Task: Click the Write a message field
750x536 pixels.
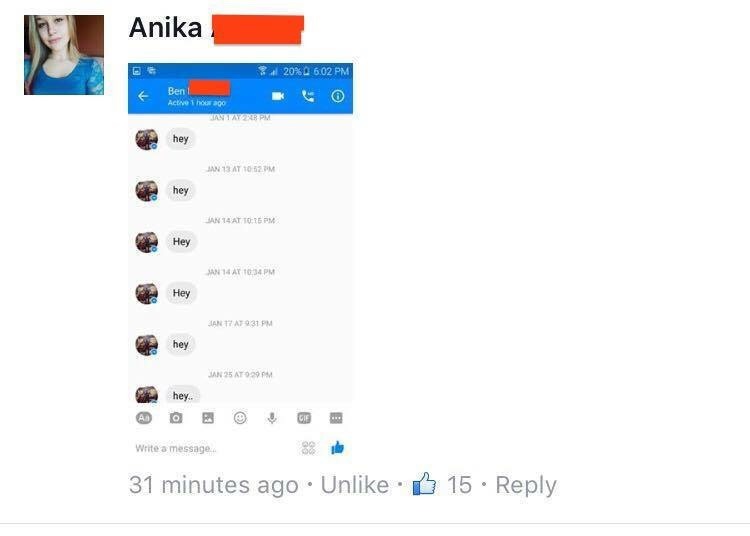Action: (x=215, y=448)
